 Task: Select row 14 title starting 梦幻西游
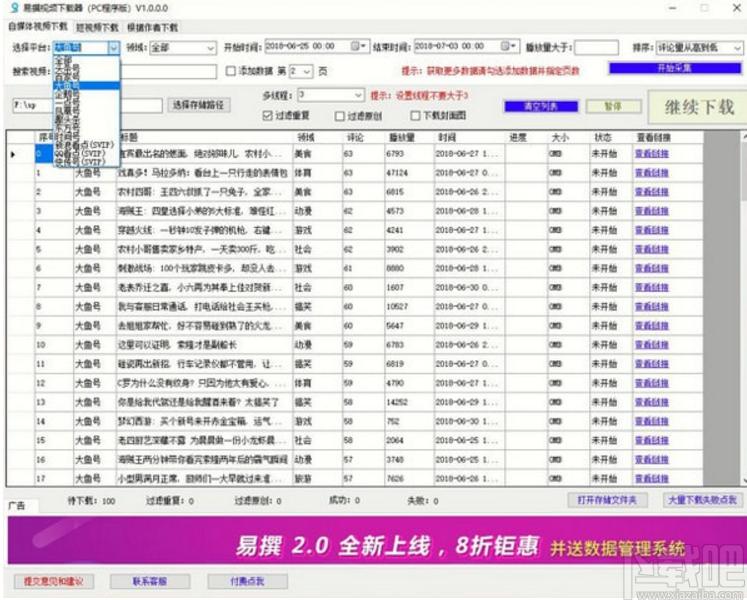tap(204, 421)
